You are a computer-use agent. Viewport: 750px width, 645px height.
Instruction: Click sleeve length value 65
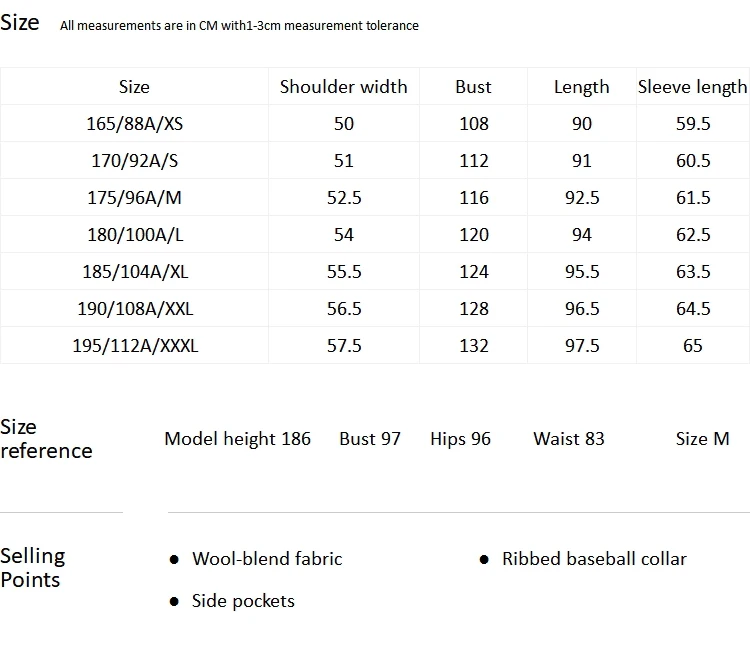pos(693,345)
